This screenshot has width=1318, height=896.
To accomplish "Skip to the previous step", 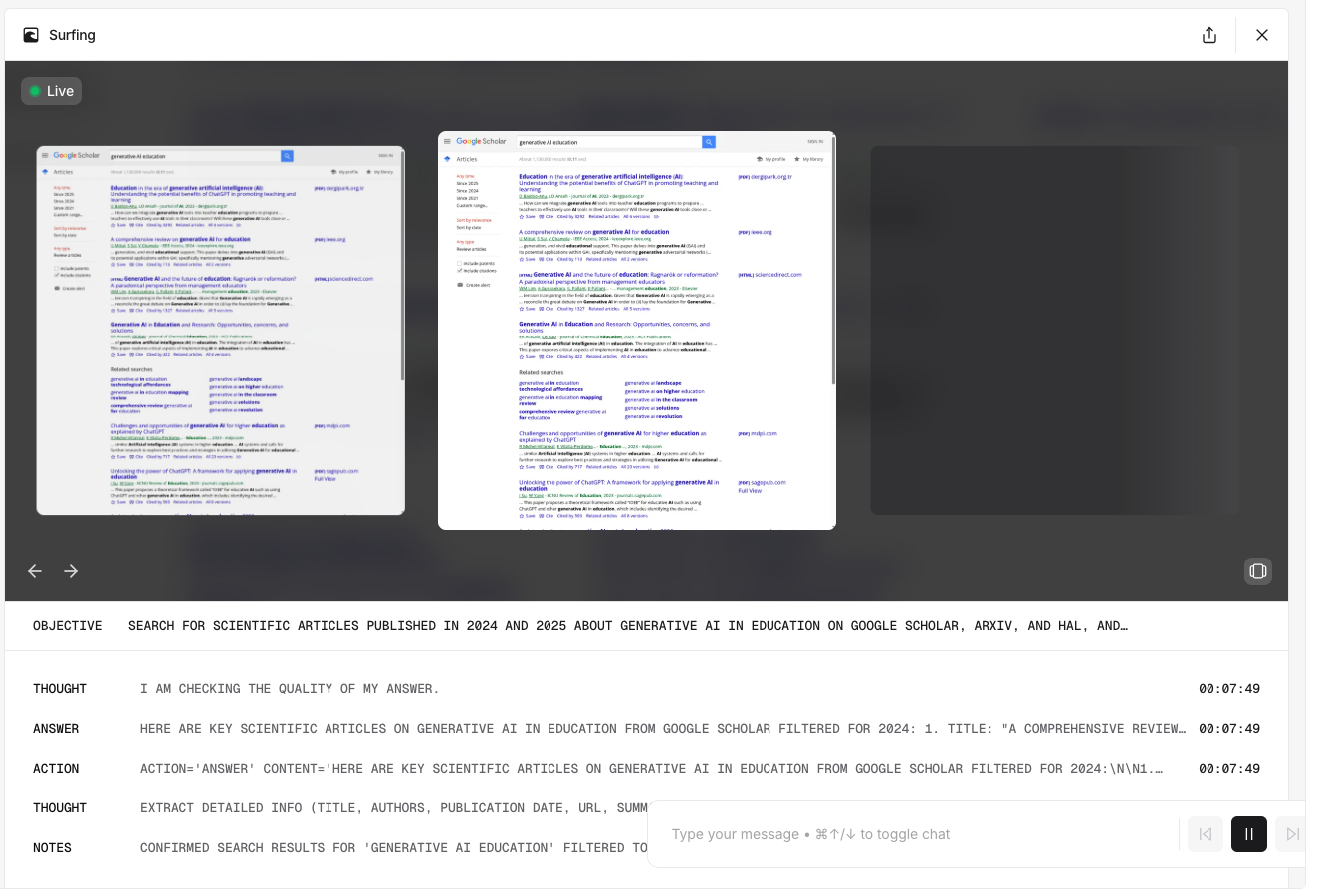I will [1206, 834].
